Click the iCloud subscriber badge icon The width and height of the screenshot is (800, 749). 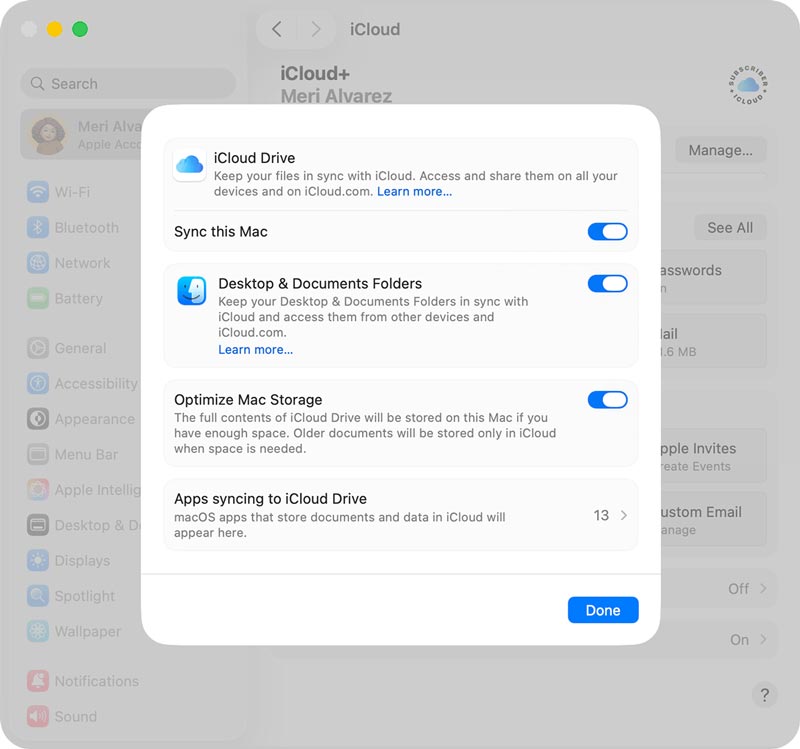click(748, 84)
